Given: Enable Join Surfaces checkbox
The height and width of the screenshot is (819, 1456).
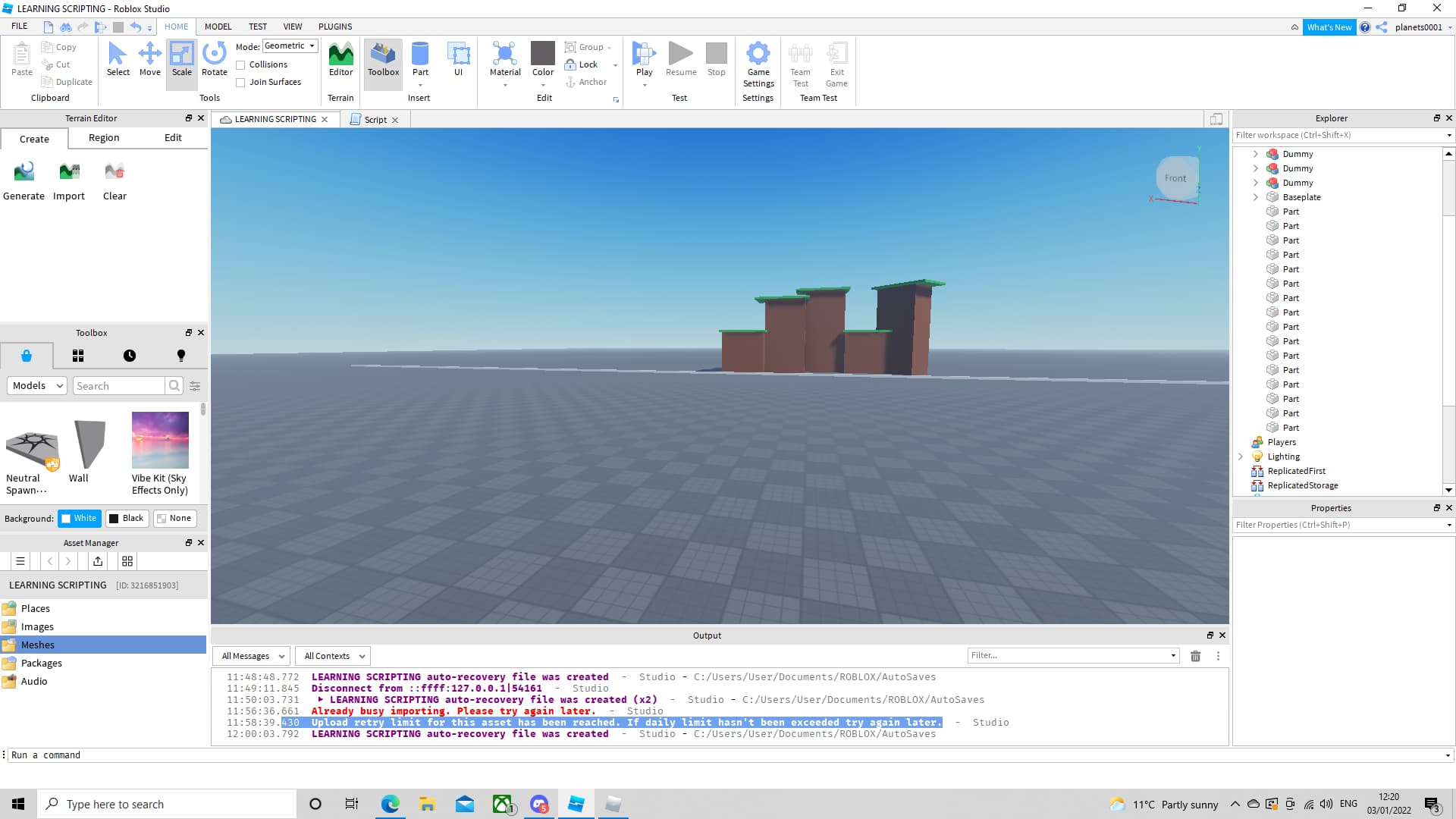Looking at the screenshot, I should (x=240, y=83).
